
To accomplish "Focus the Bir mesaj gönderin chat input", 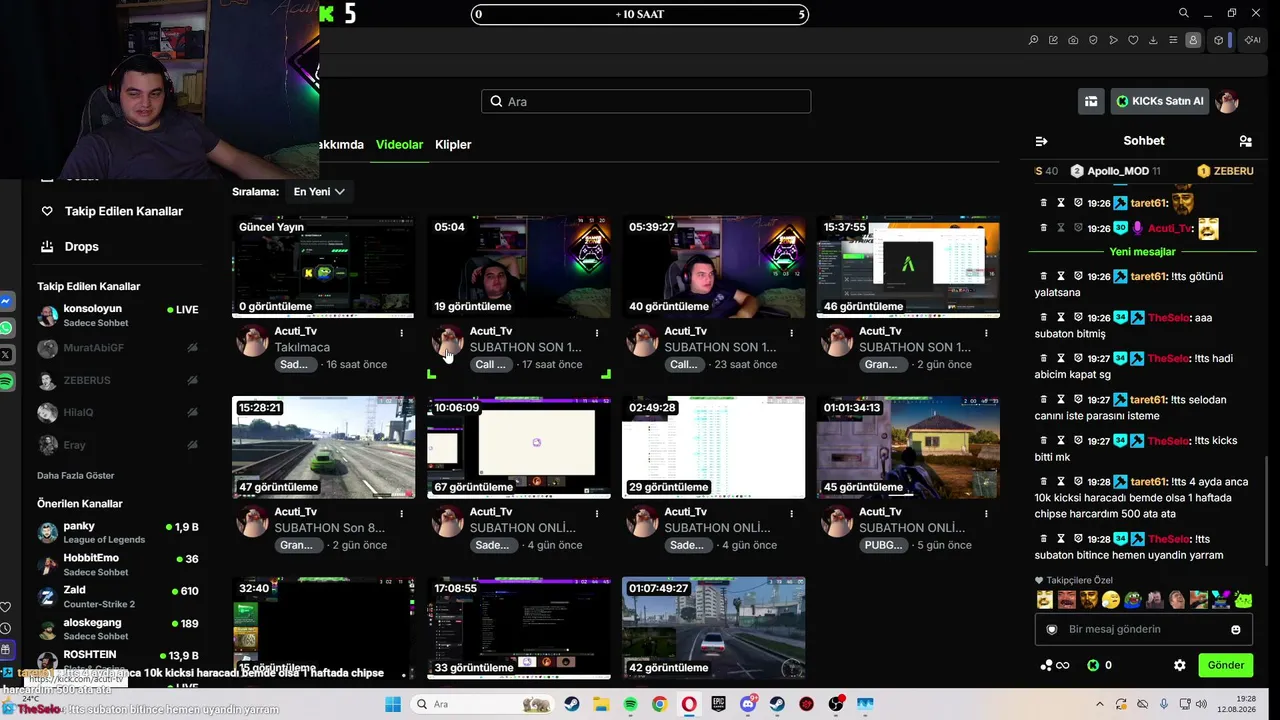I will pyautogui.click(x=1143, y=629).
